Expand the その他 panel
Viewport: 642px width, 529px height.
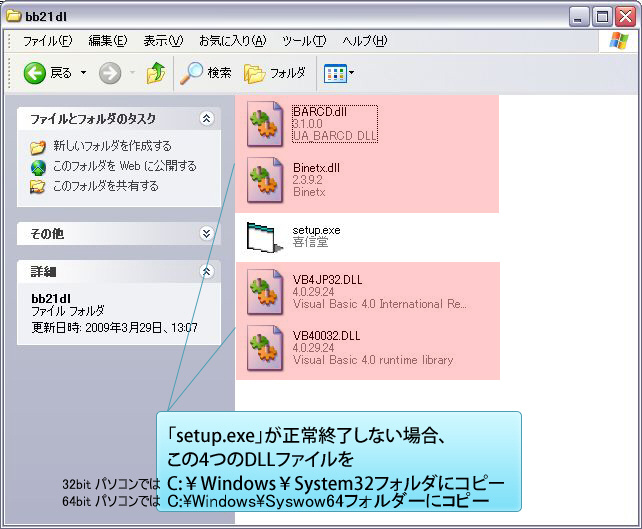pos(206,233)
